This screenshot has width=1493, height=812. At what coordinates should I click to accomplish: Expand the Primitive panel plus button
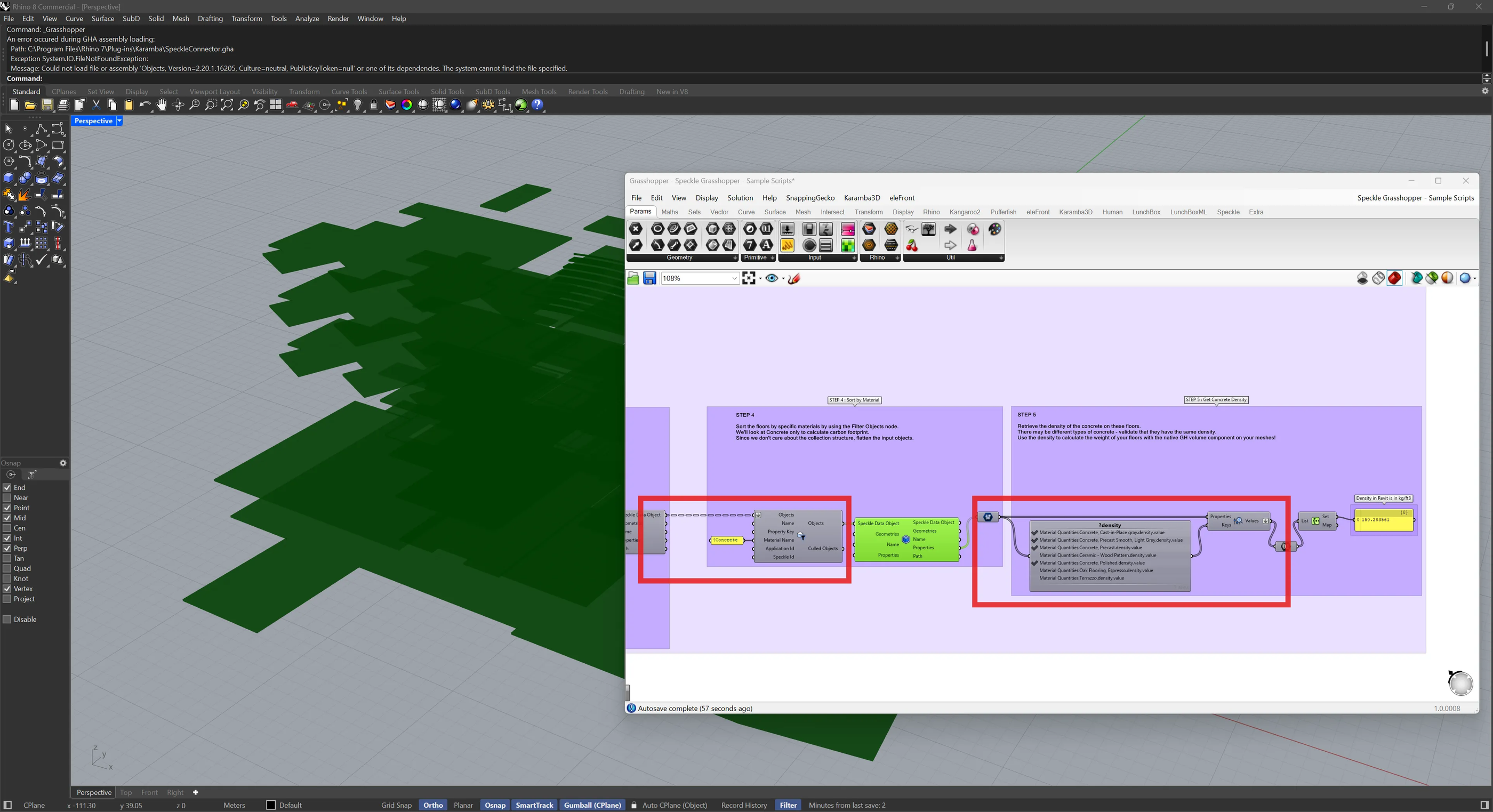pos(773,258)
